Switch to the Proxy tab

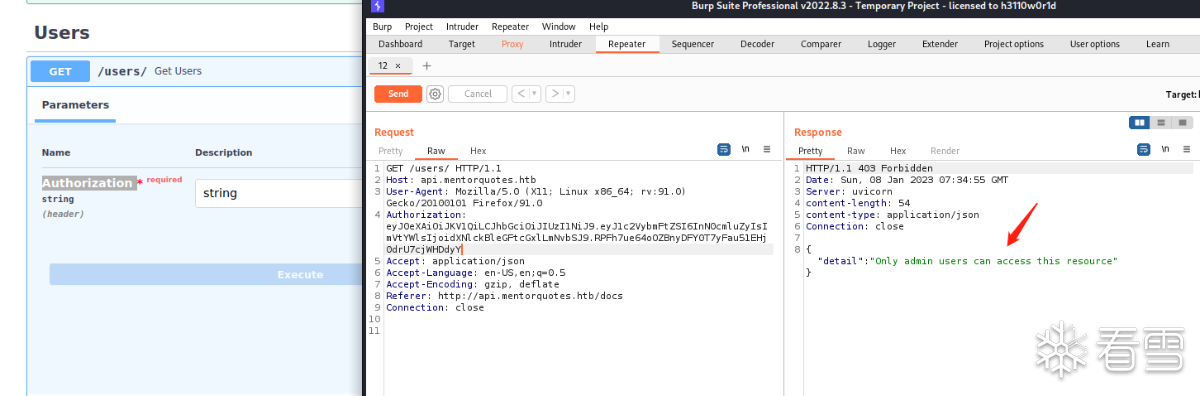click(x=512, y=44)
